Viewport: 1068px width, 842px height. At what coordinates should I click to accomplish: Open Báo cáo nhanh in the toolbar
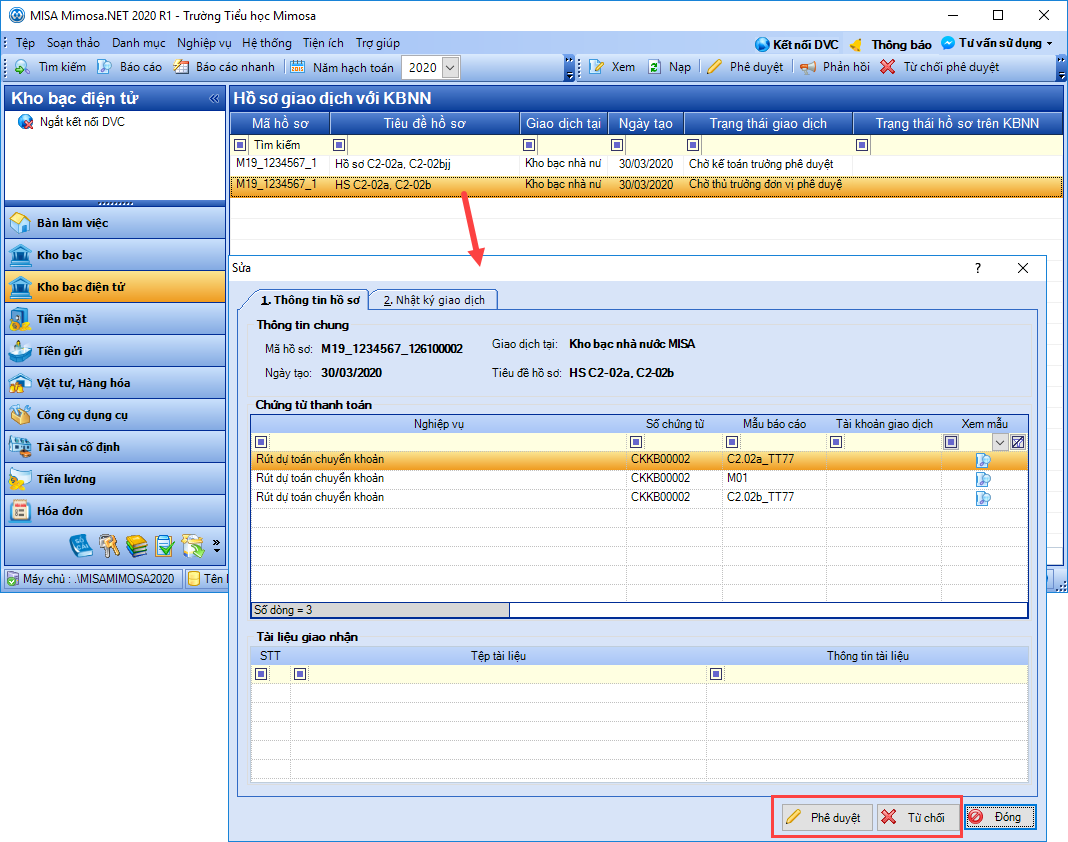click(x=224, y=67)
